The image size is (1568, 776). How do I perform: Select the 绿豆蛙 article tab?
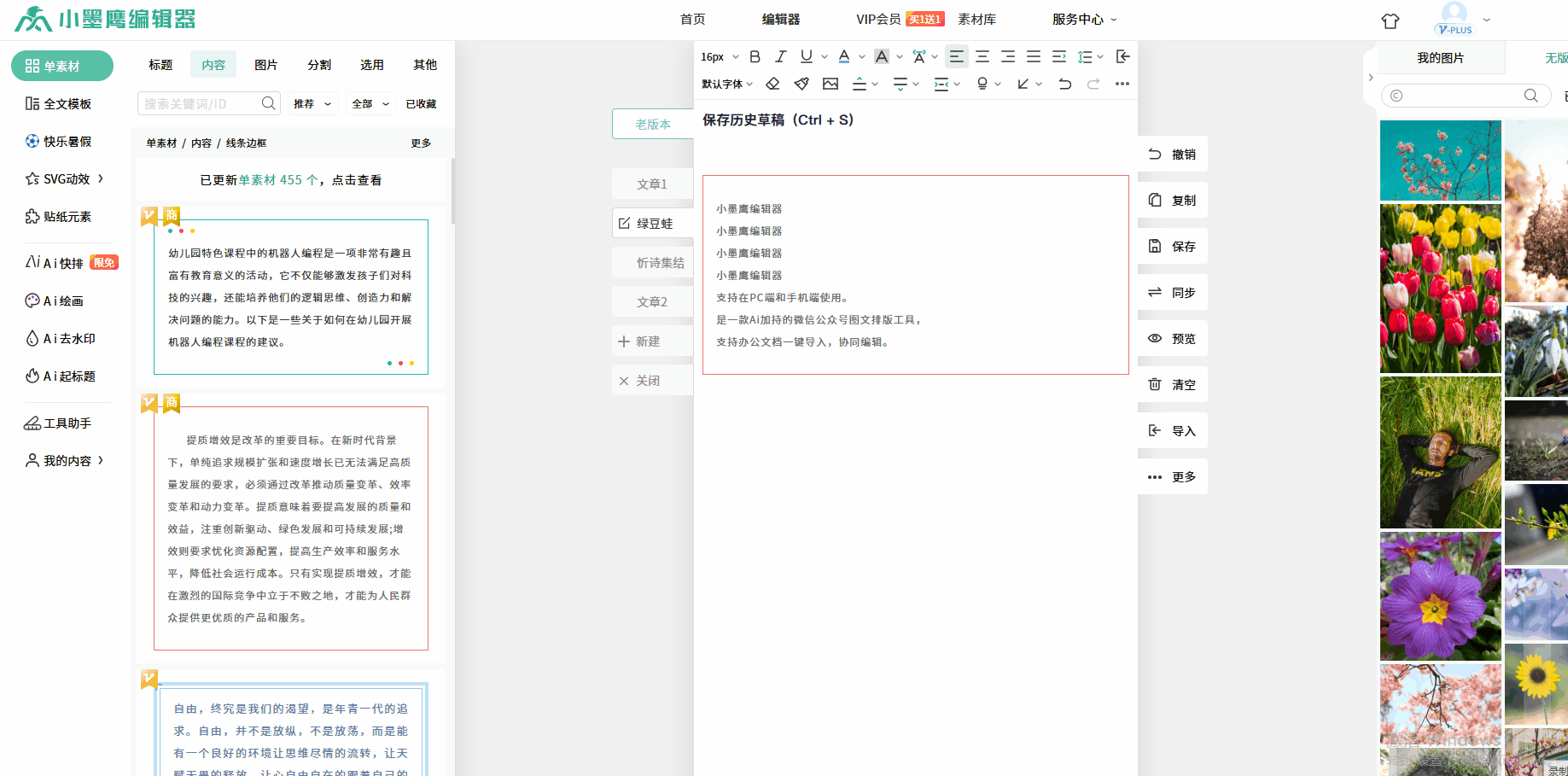tap(653, 223)
